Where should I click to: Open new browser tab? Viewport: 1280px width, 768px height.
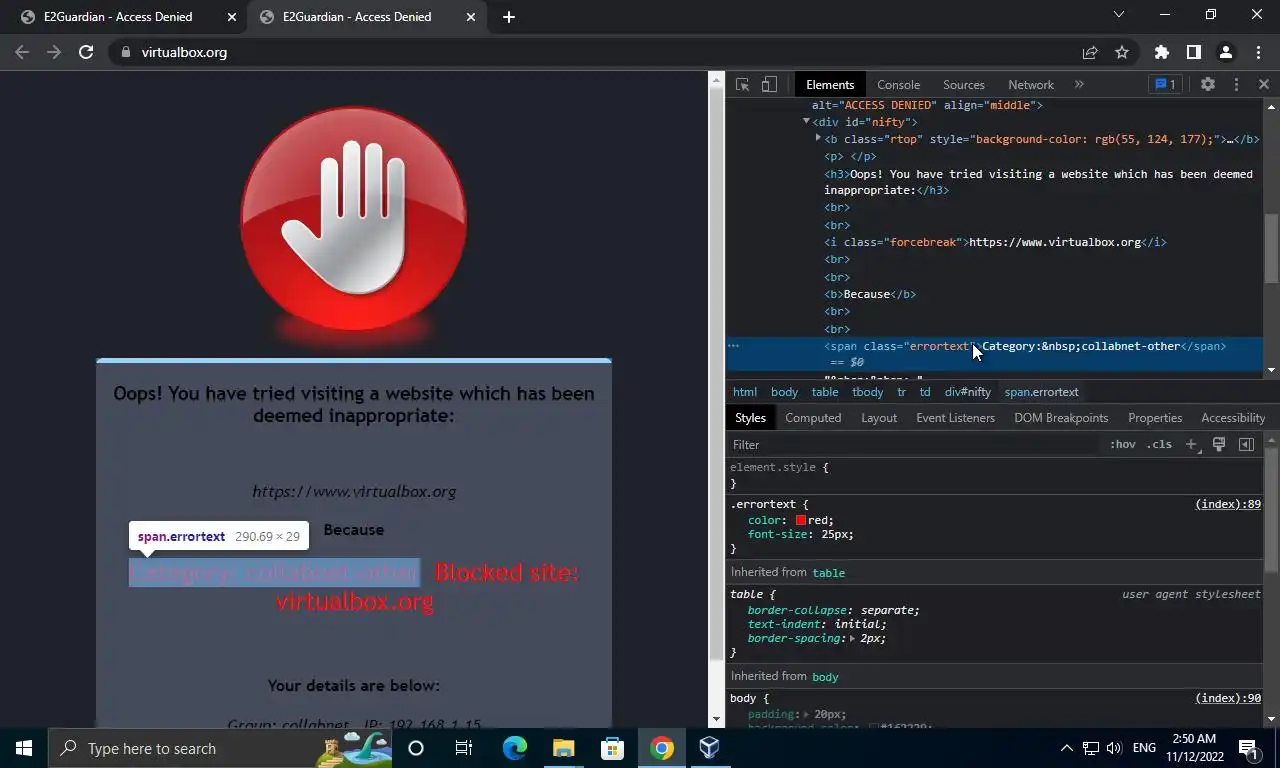tap(508, 17)
